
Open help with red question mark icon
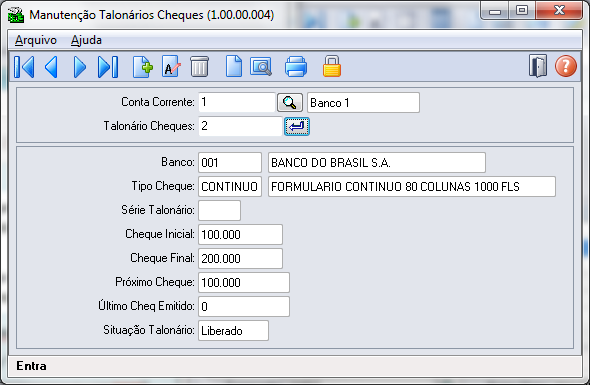coord(566,66)
